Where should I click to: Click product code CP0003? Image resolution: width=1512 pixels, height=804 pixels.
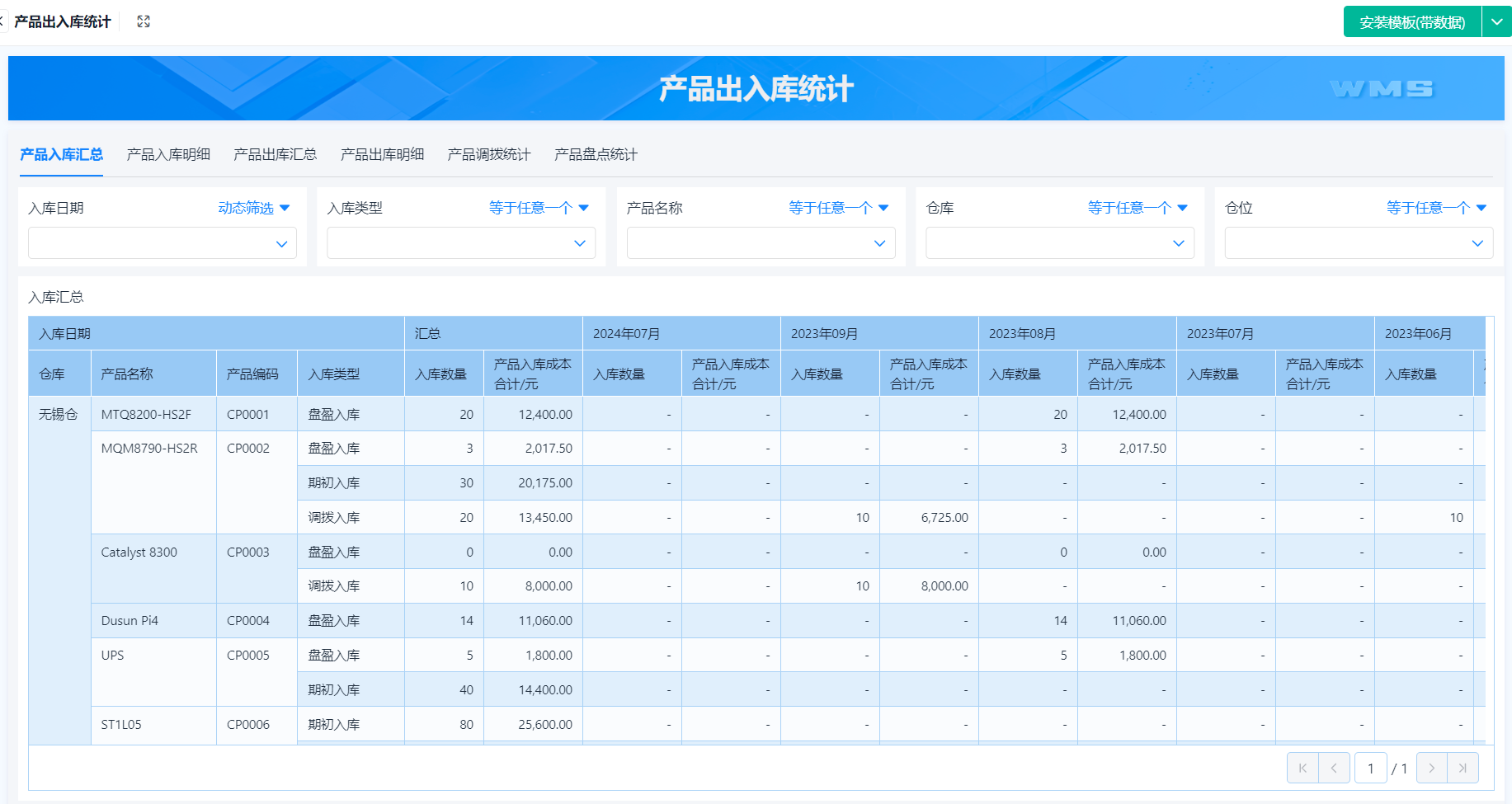point(257,569)
